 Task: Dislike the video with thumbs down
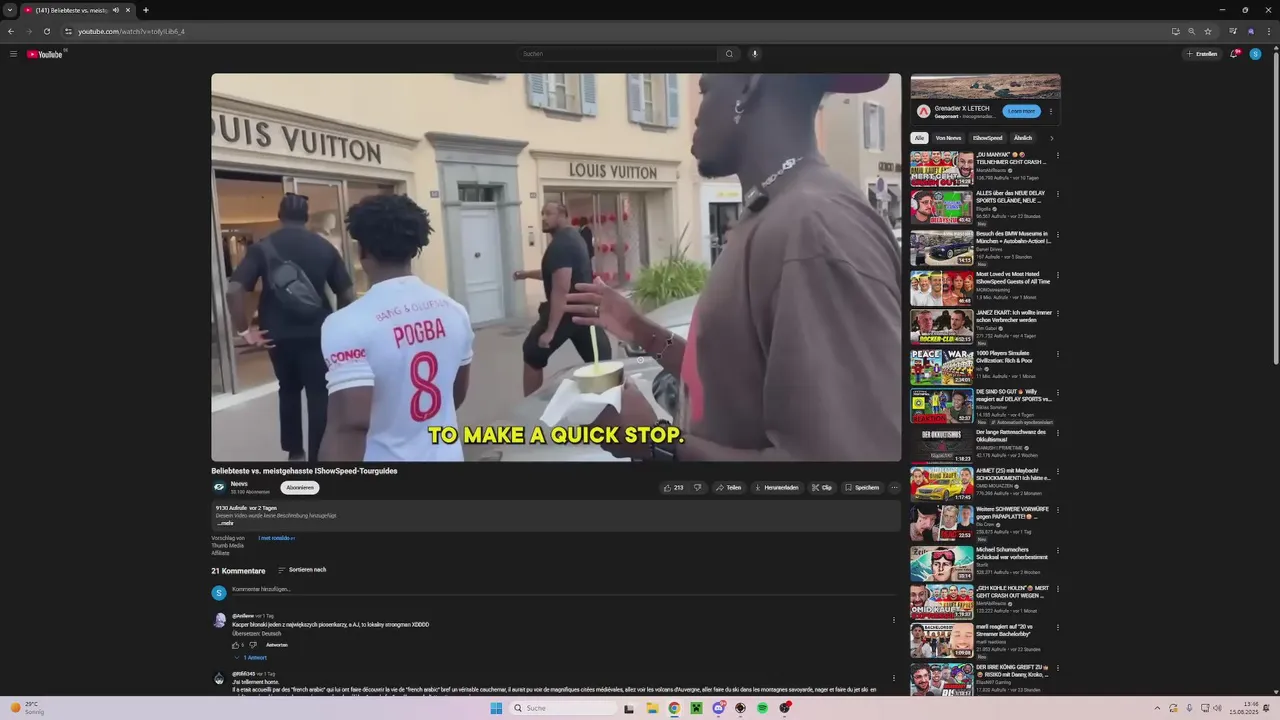[x=697, y=488]
